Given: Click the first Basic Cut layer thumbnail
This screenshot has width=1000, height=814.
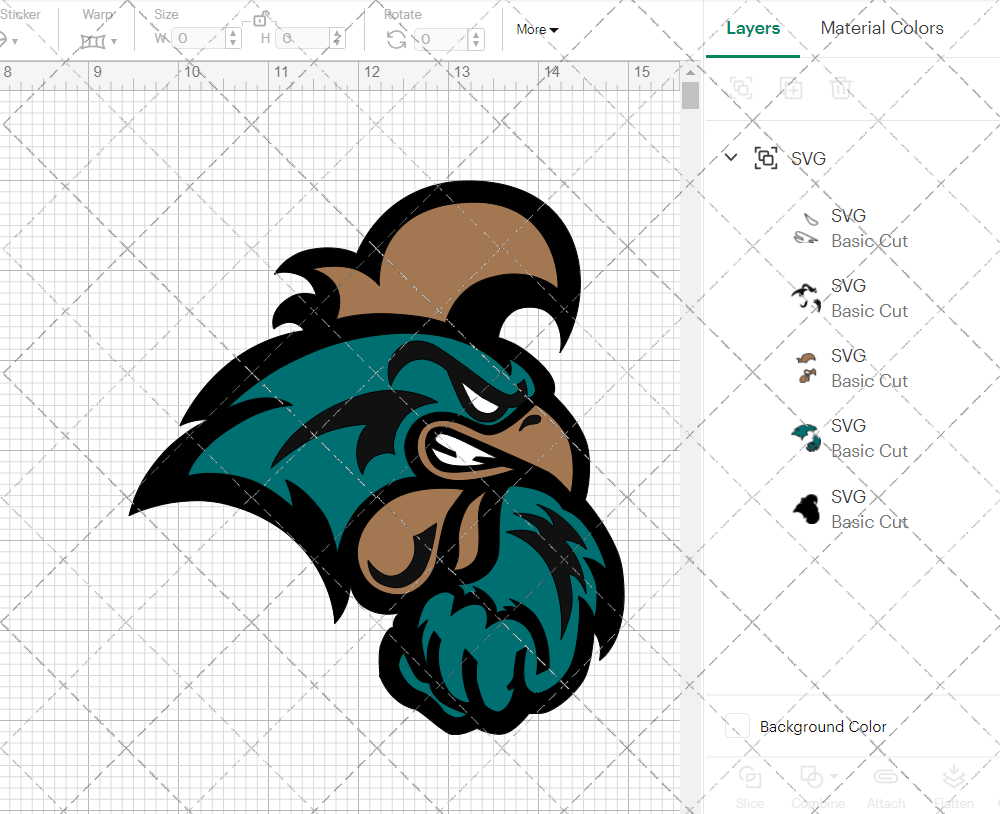Looking at the screenshot, I should pyautogui.click(x=806, y=227).
